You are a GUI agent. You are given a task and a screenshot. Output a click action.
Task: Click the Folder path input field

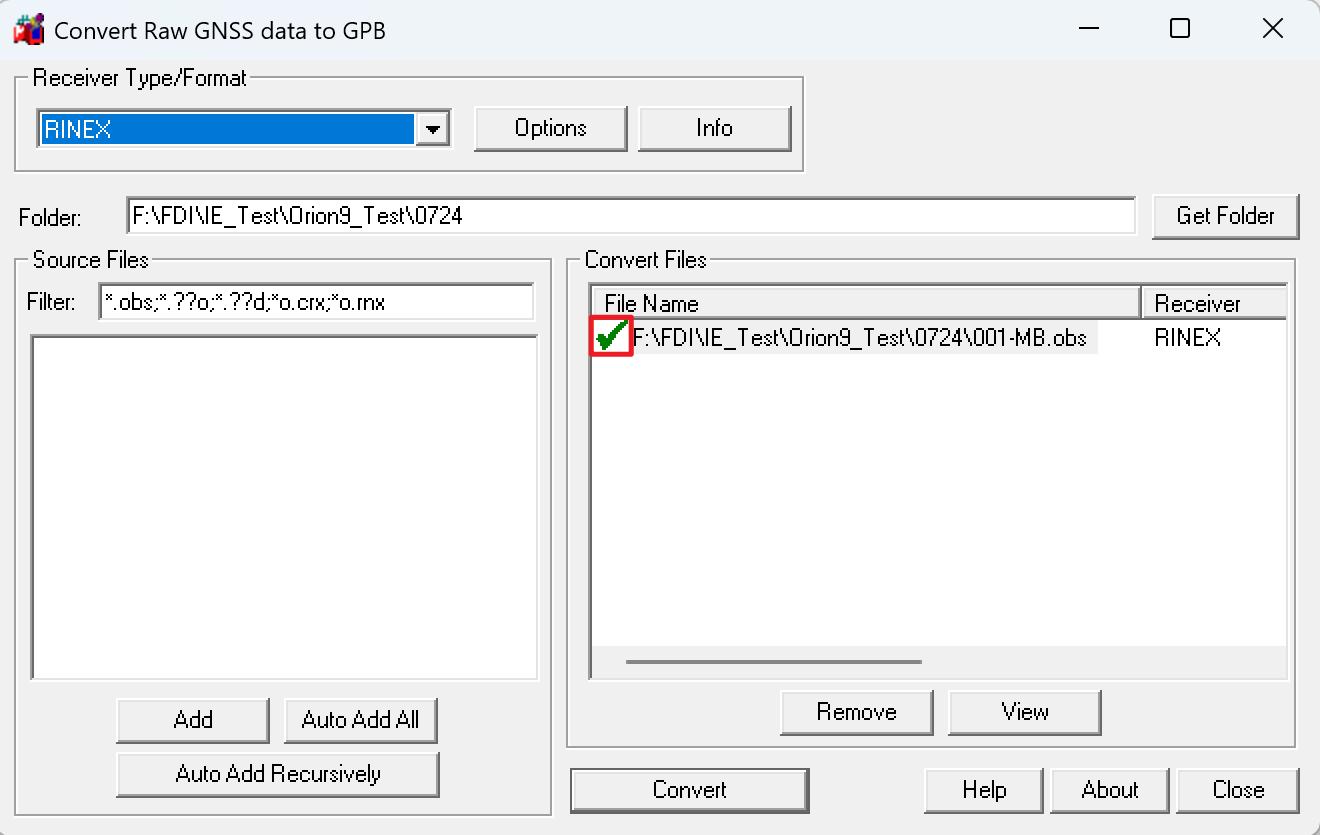[x=631, y=215]
